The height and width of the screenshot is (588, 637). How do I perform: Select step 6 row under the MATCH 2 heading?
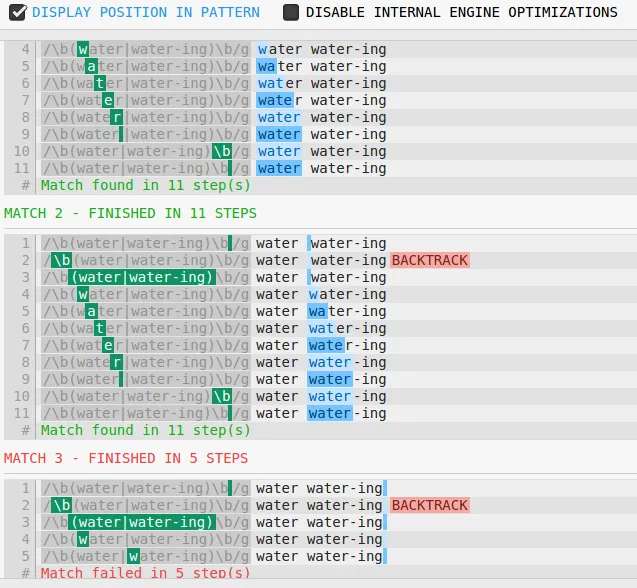pos(321,328)
